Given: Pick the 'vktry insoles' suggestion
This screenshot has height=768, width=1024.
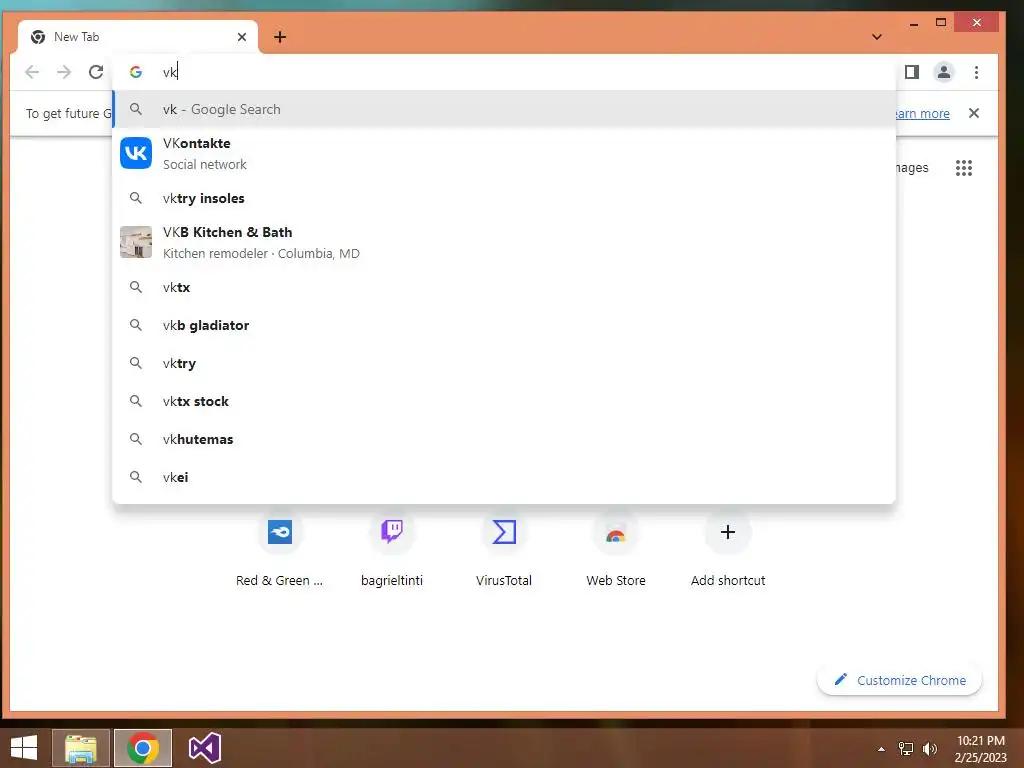Looking at the screenshot, I should 504,198.
